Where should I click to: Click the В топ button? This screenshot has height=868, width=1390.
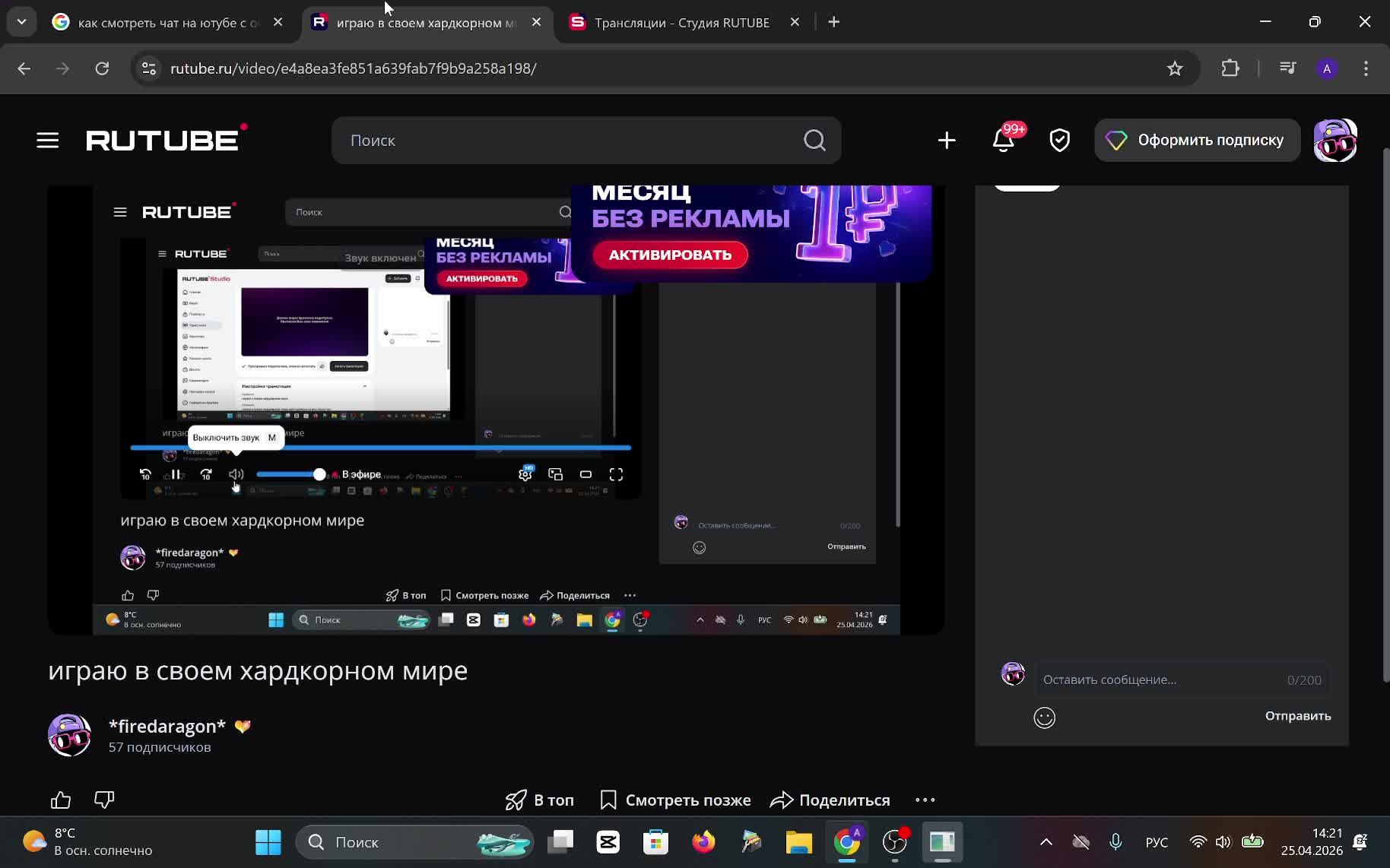pos(540,800)
